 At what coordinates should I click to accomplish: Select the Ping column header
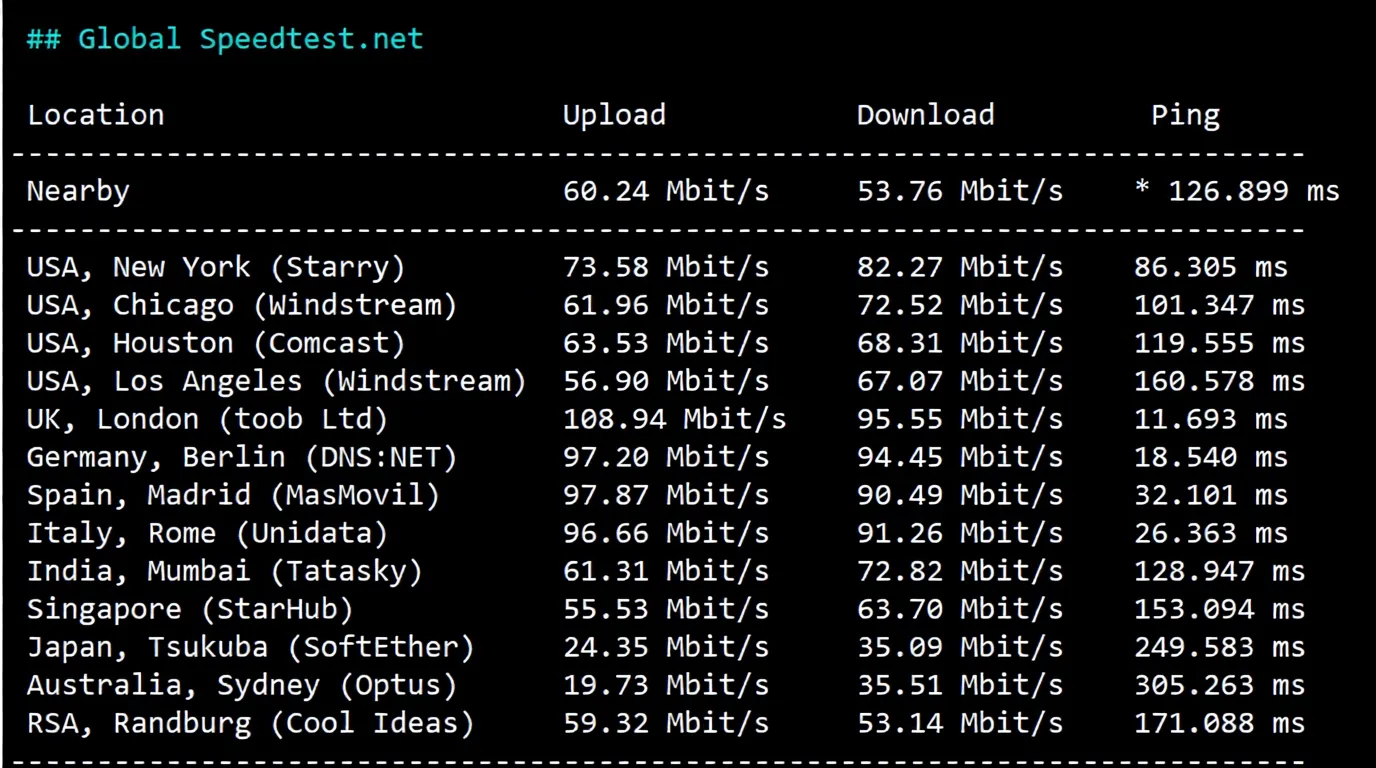point(1186,114)
